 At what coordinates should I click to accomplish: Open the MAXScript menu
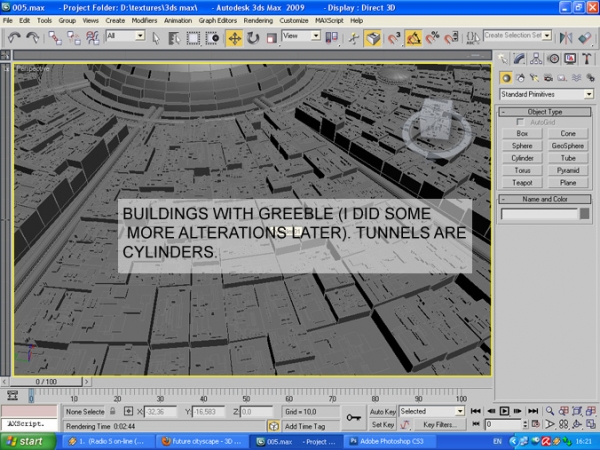coord(329,20)
